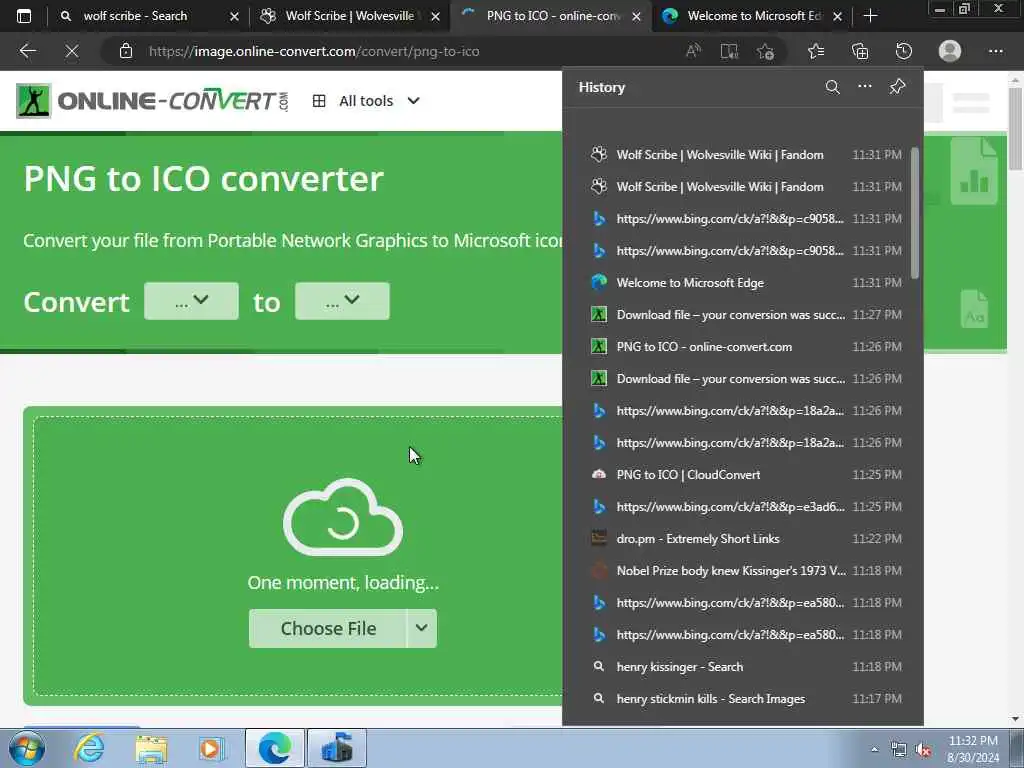Show hidden system tray icons

874,750
